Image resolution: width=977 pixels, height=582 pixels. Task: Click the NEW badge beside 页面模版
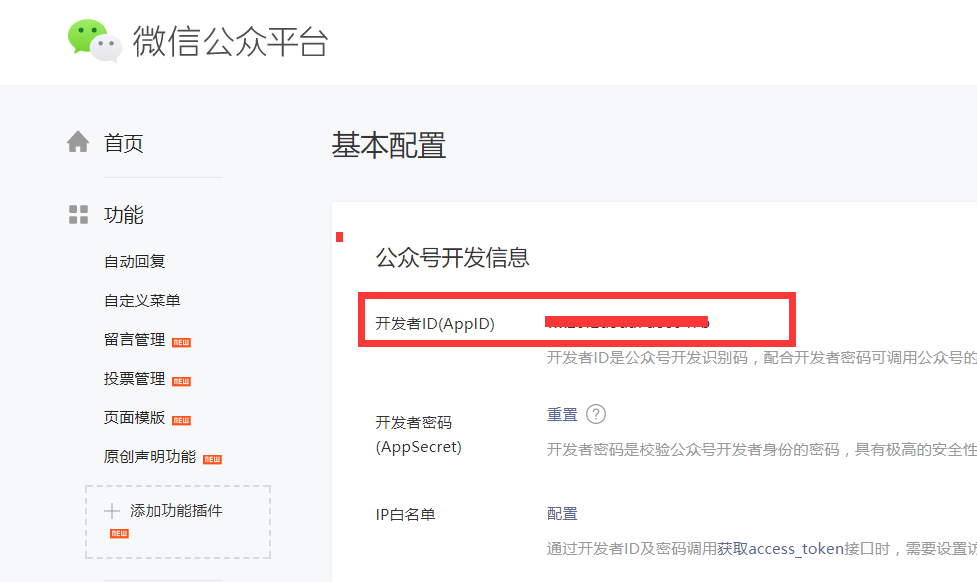[181, 421]
